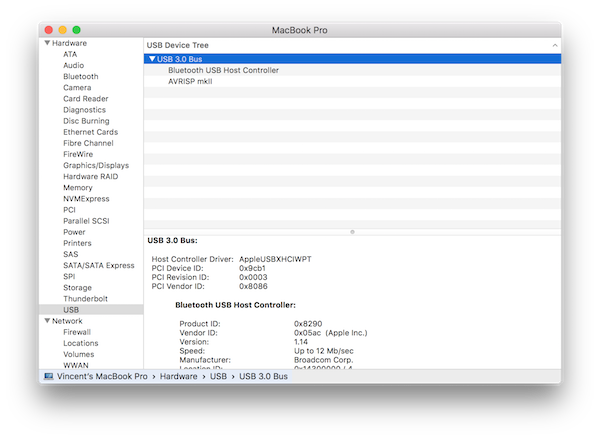Select Bluetooth USB Host Controller device row
Screen dimensions: 600x439
pyautogui.click(x=352, y=70)
